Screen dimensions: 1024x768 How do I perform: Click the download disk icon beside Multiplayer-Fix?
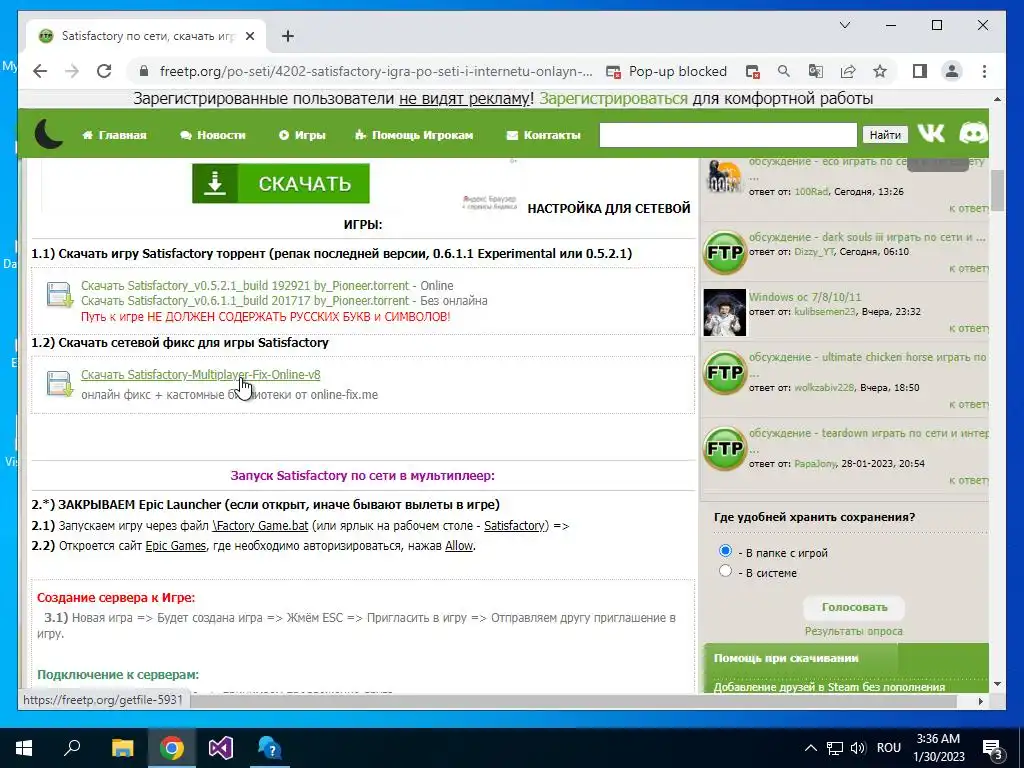(60, 383)
